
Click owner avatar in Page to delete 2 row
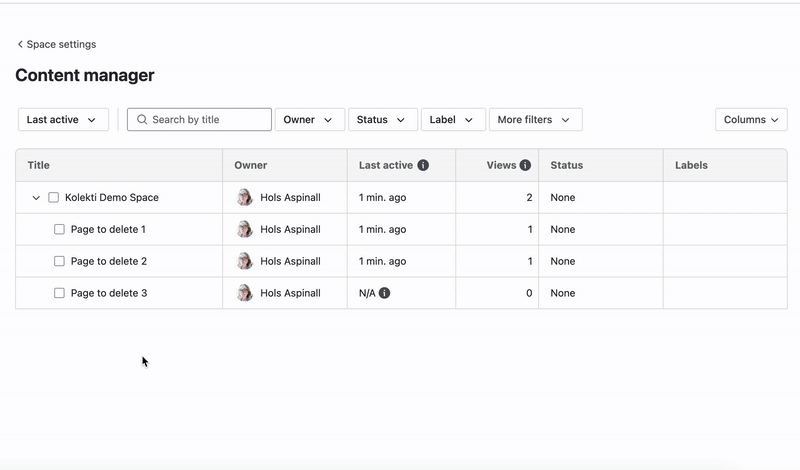(x=245, y=261)
